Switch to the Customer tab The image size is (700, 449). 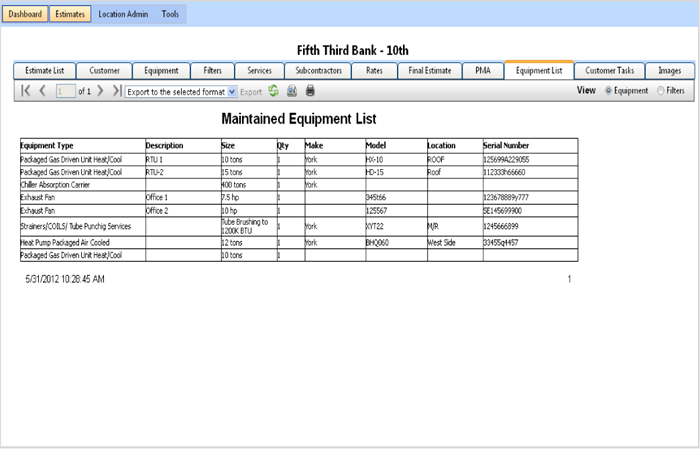click(104, 71)
